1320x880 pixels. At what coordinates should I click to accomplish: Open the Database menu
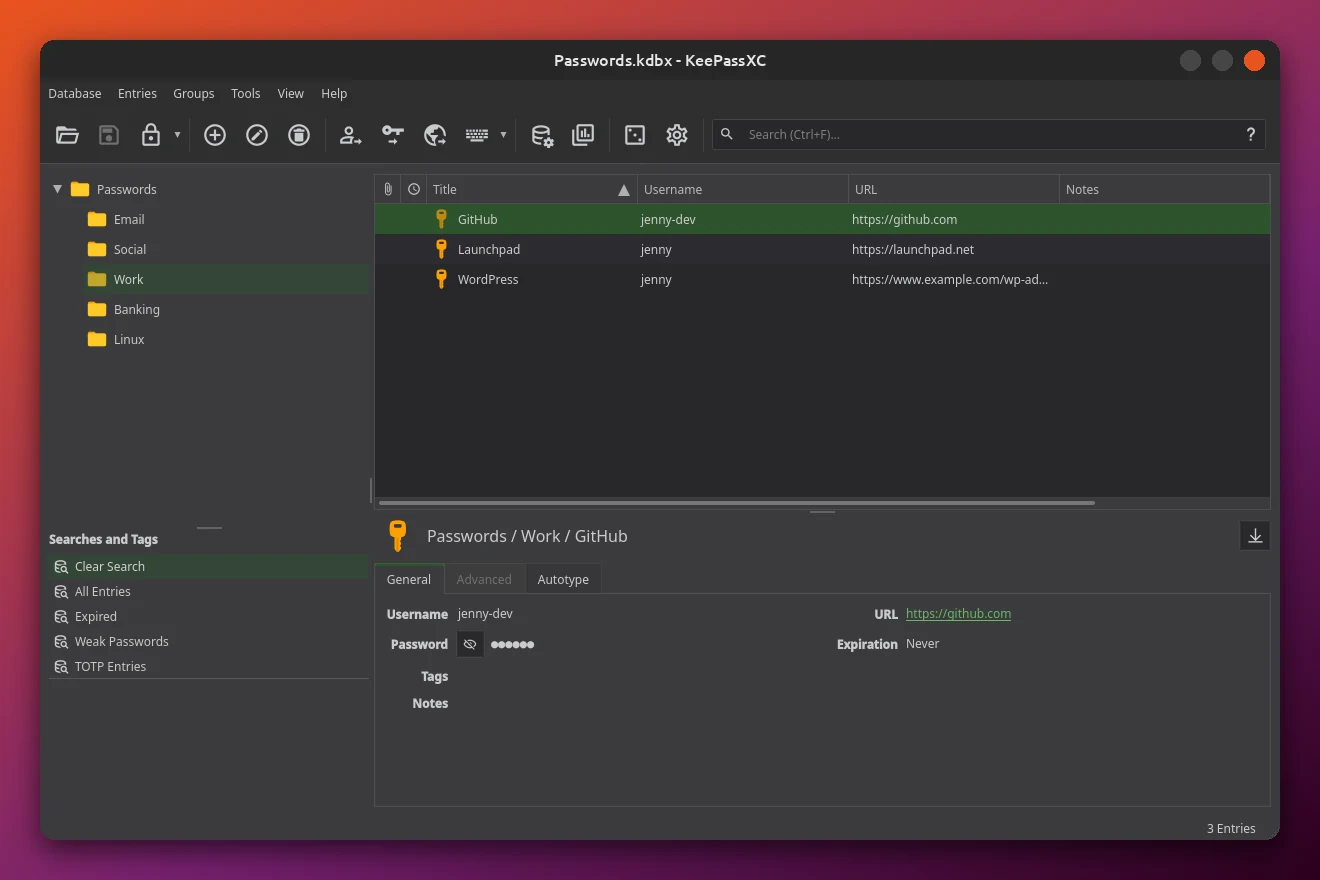click(x=75, y=93)
